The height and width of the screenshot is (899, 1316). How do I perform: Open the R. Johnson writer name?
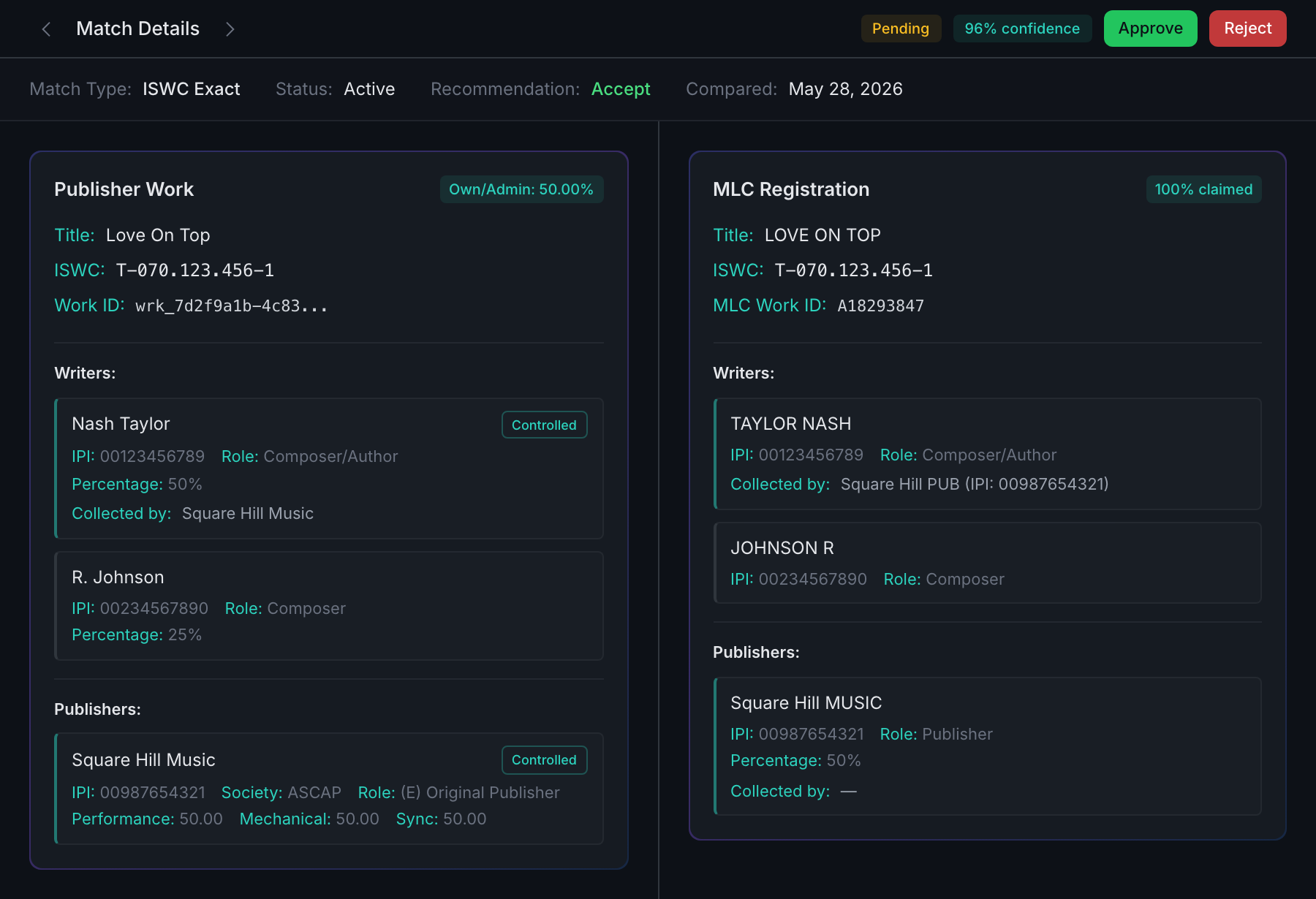pyautogui.click(x=118, y=577)
